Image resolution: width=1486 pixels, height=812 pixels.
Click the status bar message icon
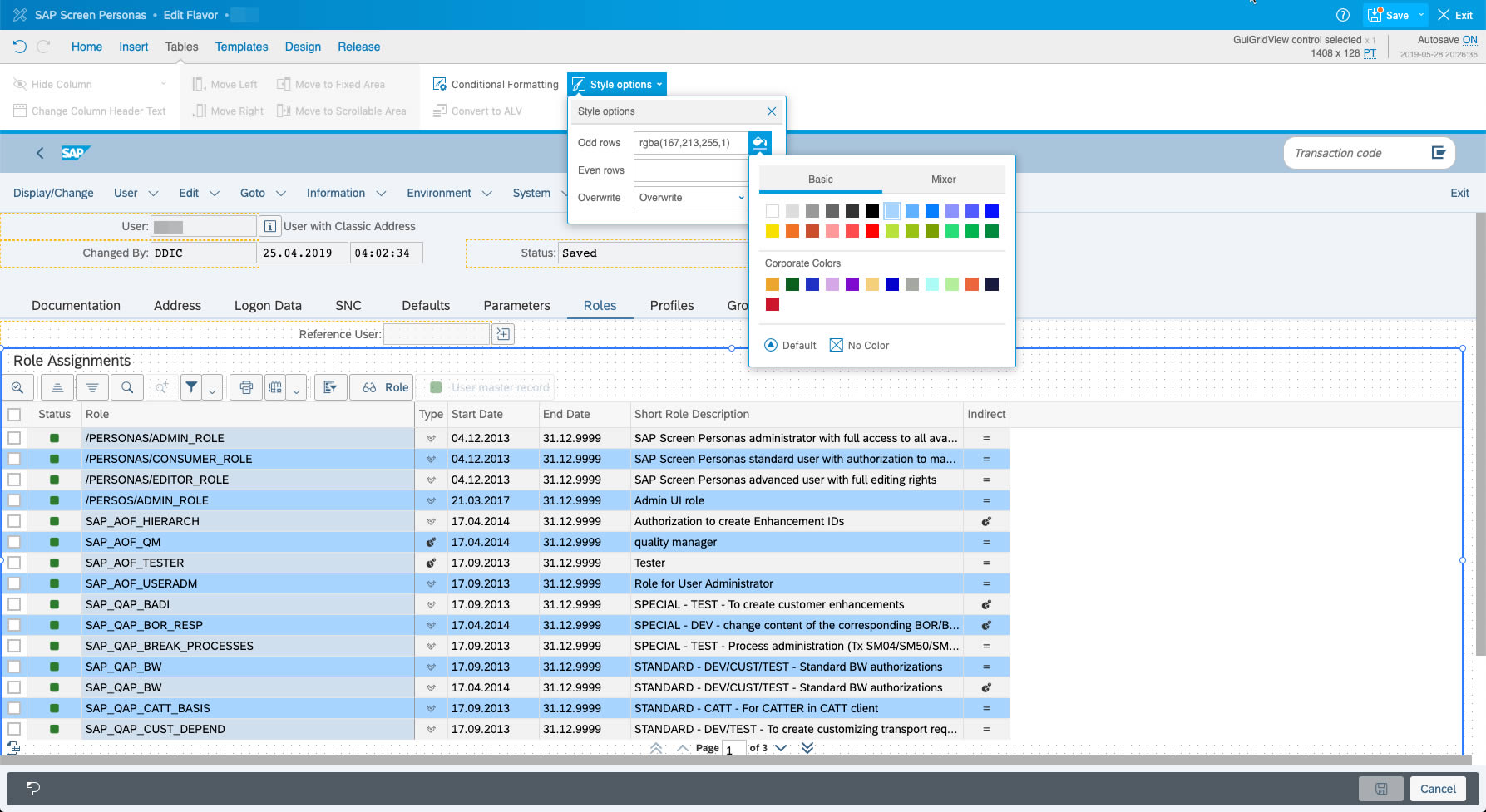pyautogui.click(x=33, y=789)
